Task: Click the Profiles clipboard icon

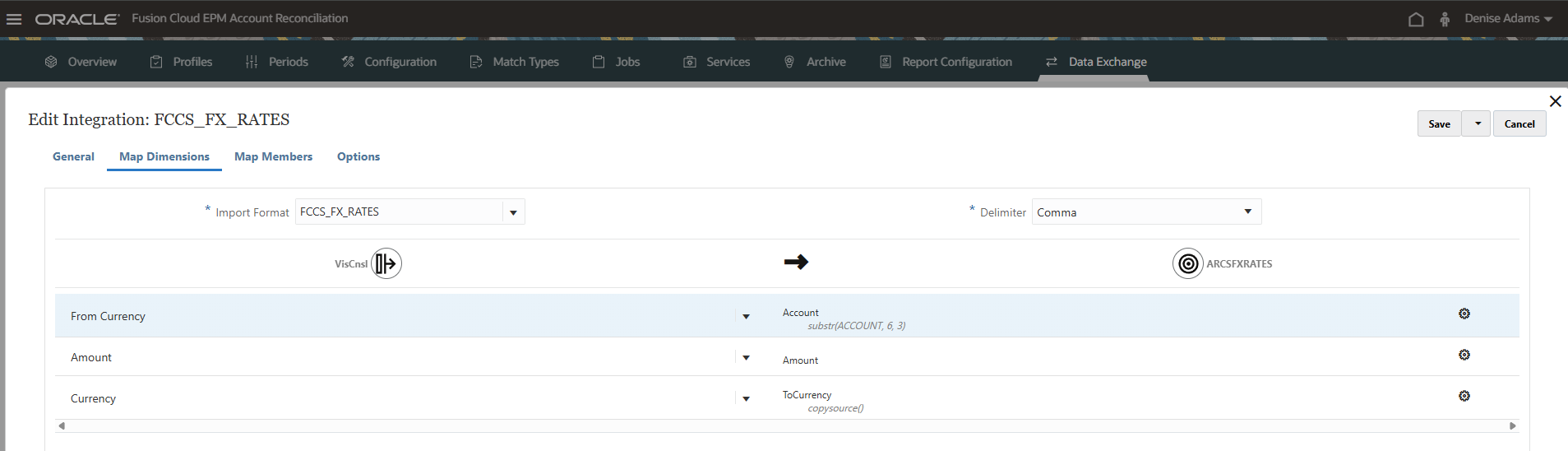Action: [156, 62]
